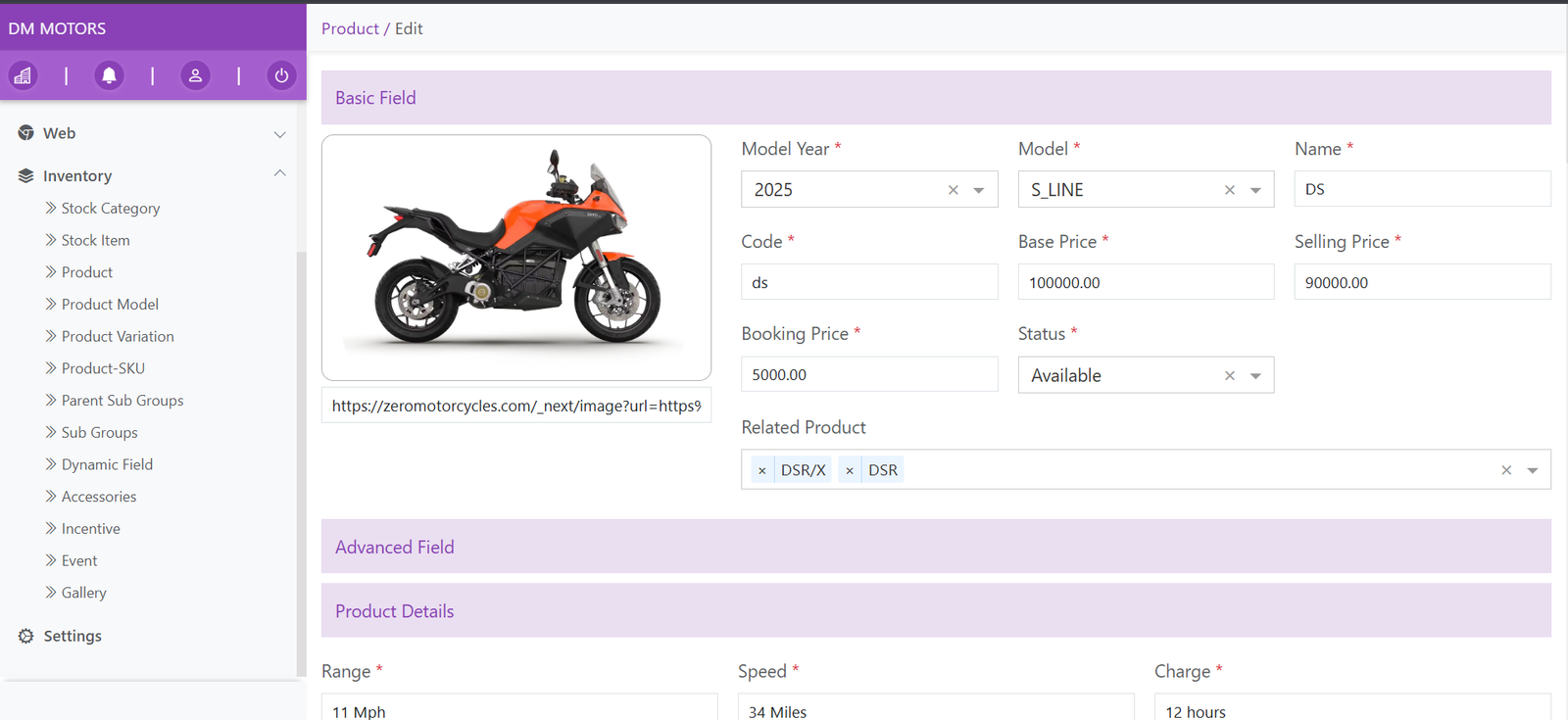Click the power logout icon
The width and height of the screenshot is (1568, 720).
point(281,75)
